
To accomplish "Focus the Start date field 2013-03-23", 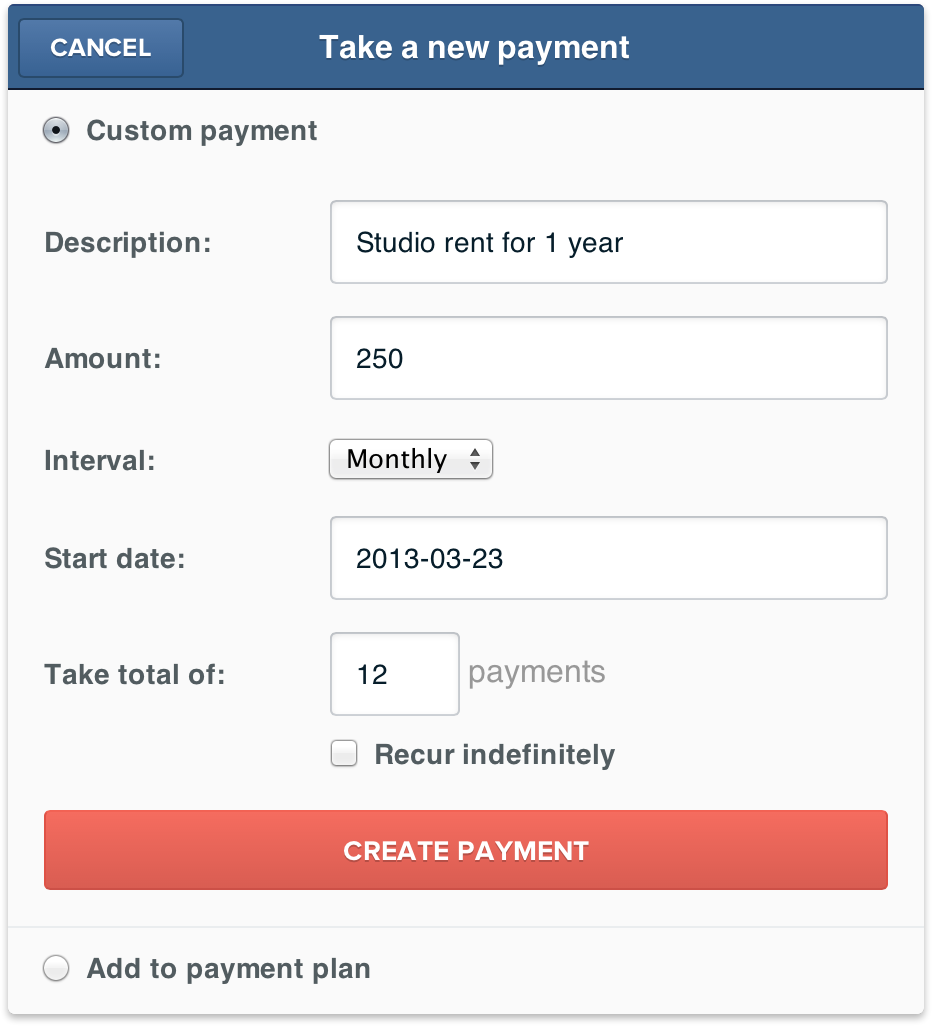I will click(609, 558).
